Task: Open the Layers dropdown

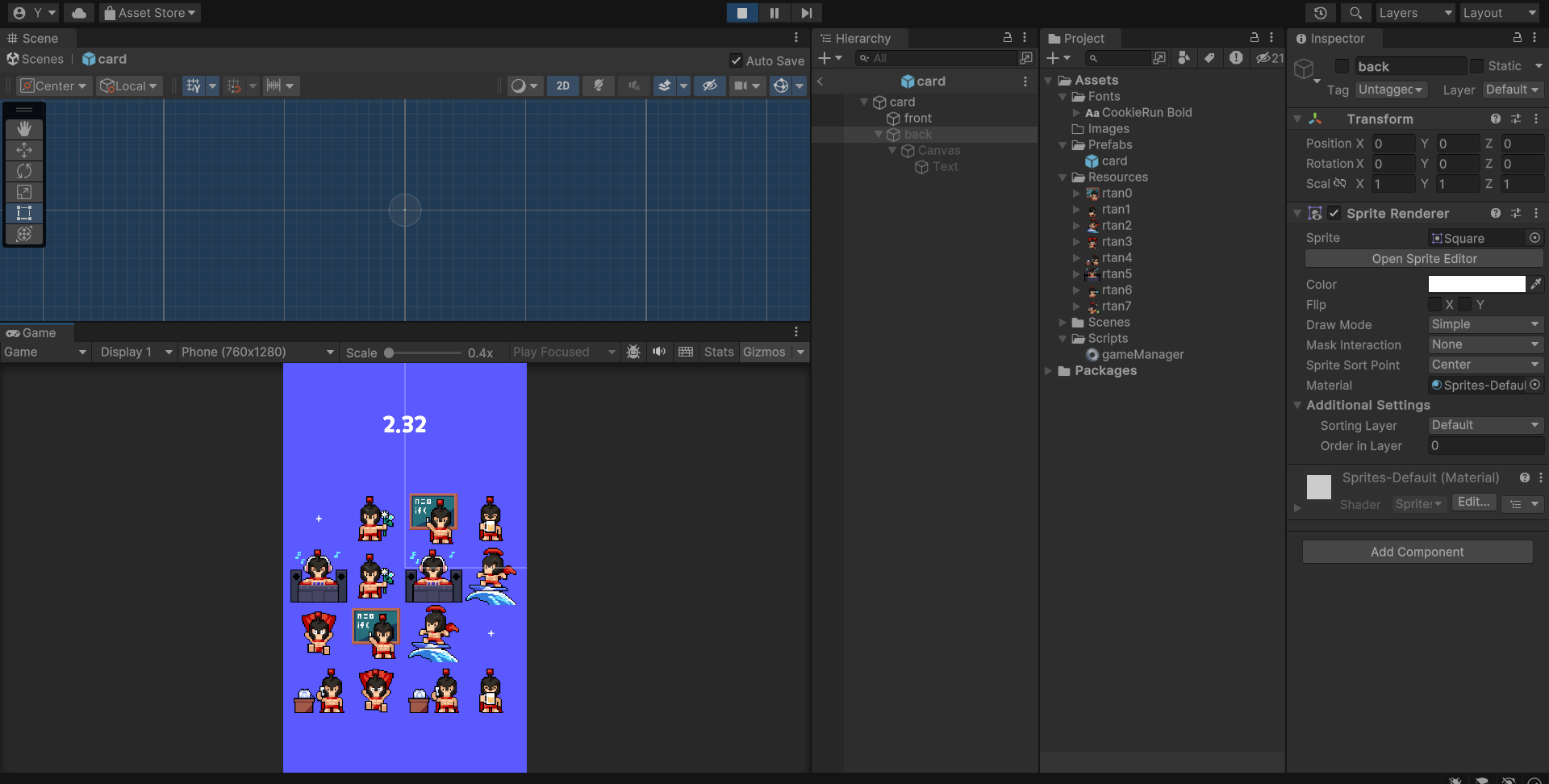Action: [x=1415, y=13]
